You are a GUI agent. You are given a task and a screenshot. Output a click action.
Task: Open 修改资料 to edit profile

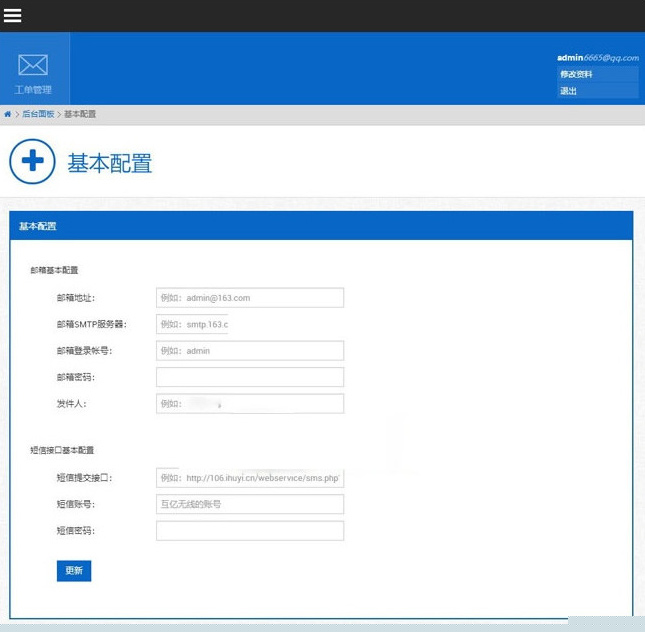[x=577, y=75]
